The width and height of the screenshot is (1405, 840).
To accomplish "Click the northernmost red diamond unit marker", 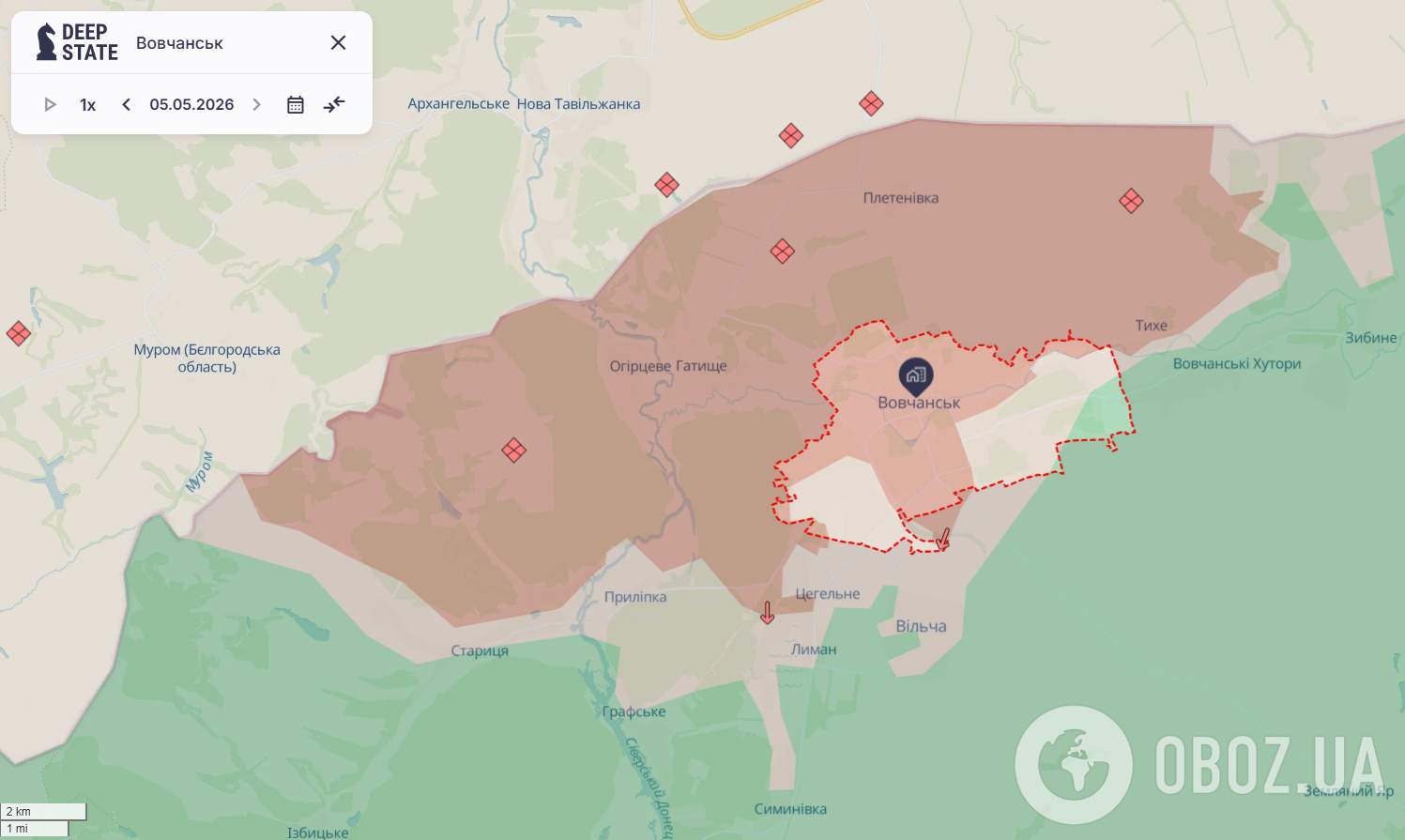I will tap(871, 103).
